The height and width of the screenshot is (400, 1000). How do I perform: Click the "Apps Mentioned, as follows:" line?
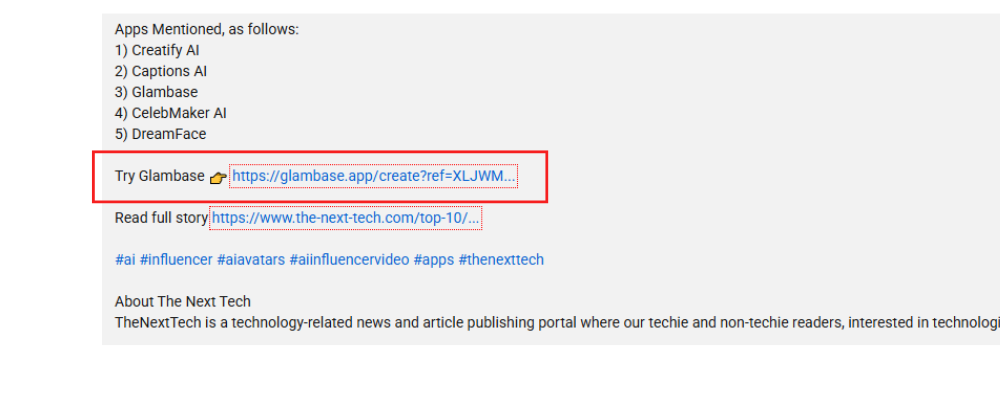(x=206, y=29)
